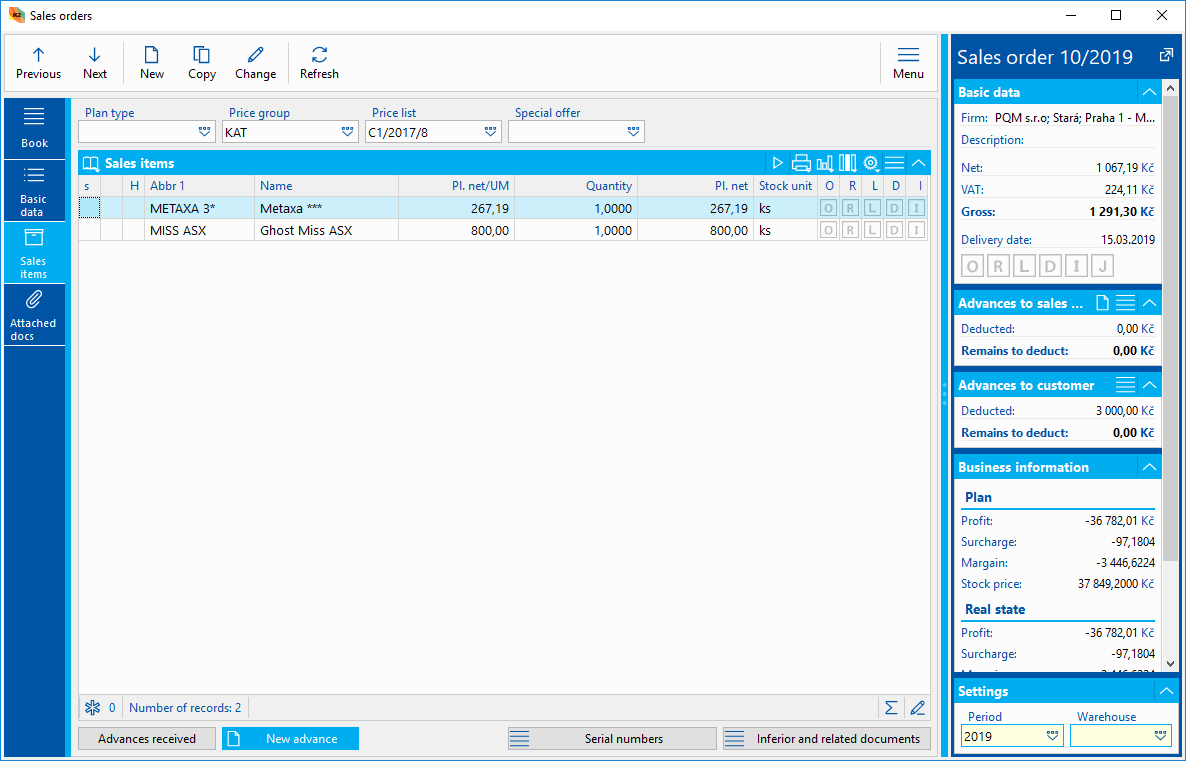
Task: Open the columns setup icon in Sales items
Action: point(848,163)
